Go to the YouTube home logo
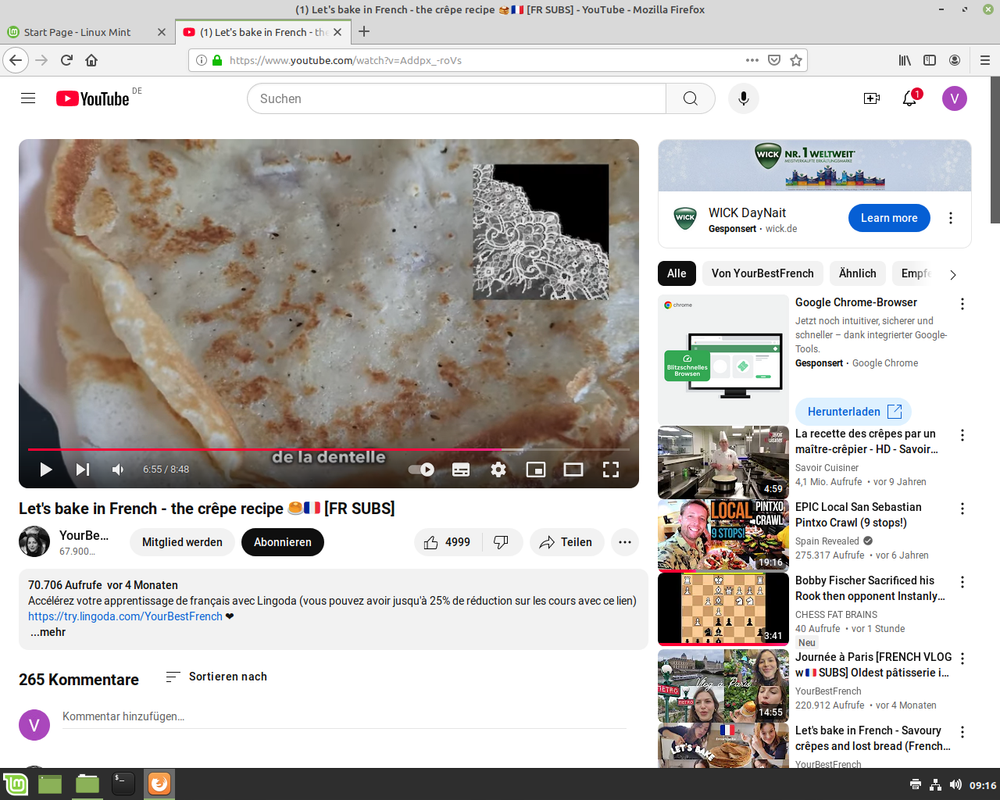The image size is (1000, 800). pos(92,98)
